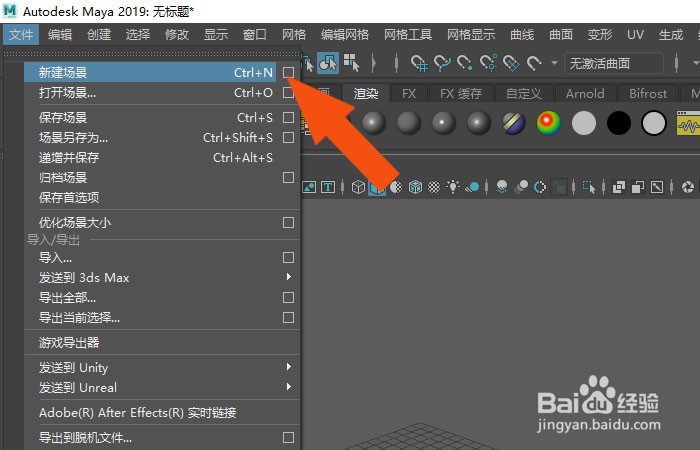Viewport: 700px width, 450px height.
Task: Click the light gray material sphere
Action: click(x=584, y=123)
